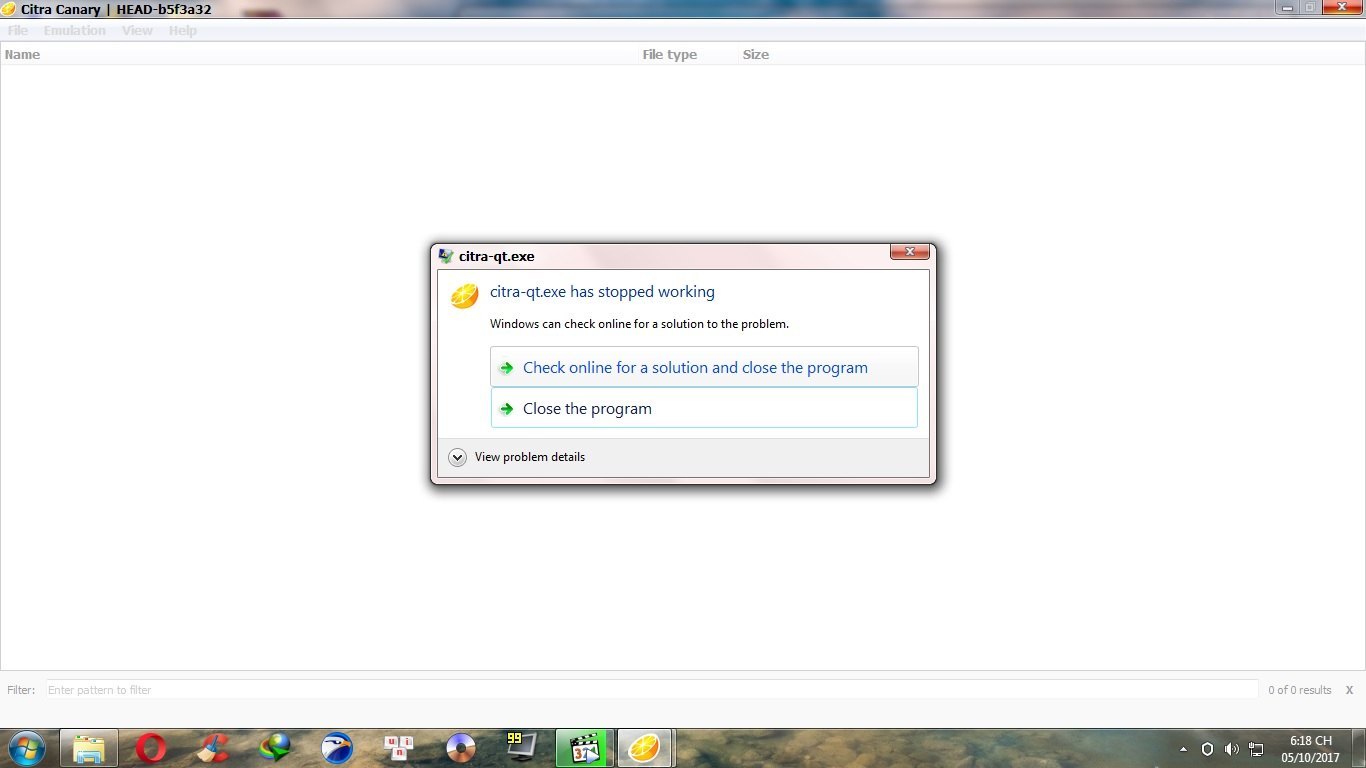The width and height of the screenshot is (1366, 768).
Task: Click the Citra Canary title bar icon
Action: coord(8,9)
